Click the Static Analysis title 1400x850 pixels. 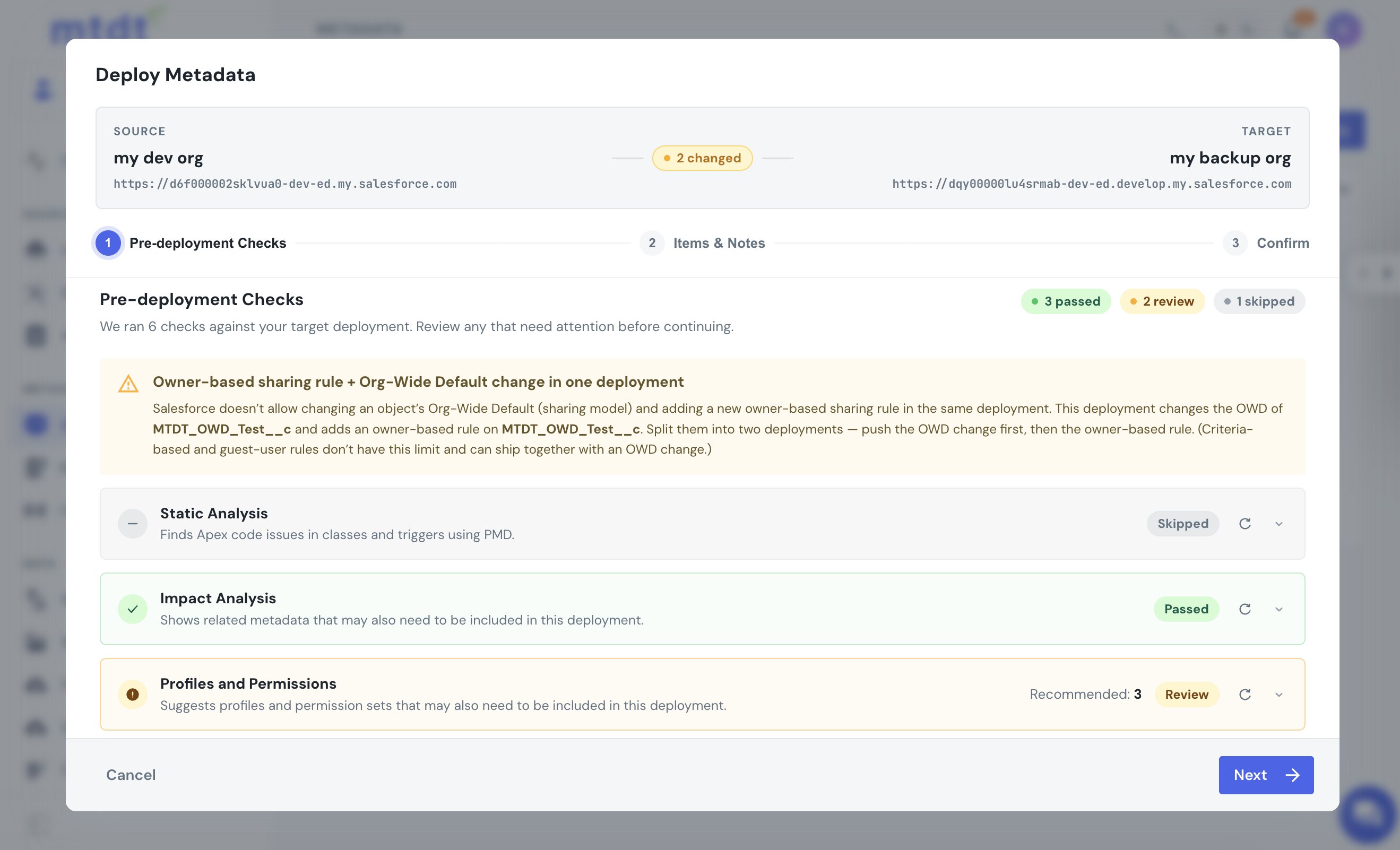214,513
